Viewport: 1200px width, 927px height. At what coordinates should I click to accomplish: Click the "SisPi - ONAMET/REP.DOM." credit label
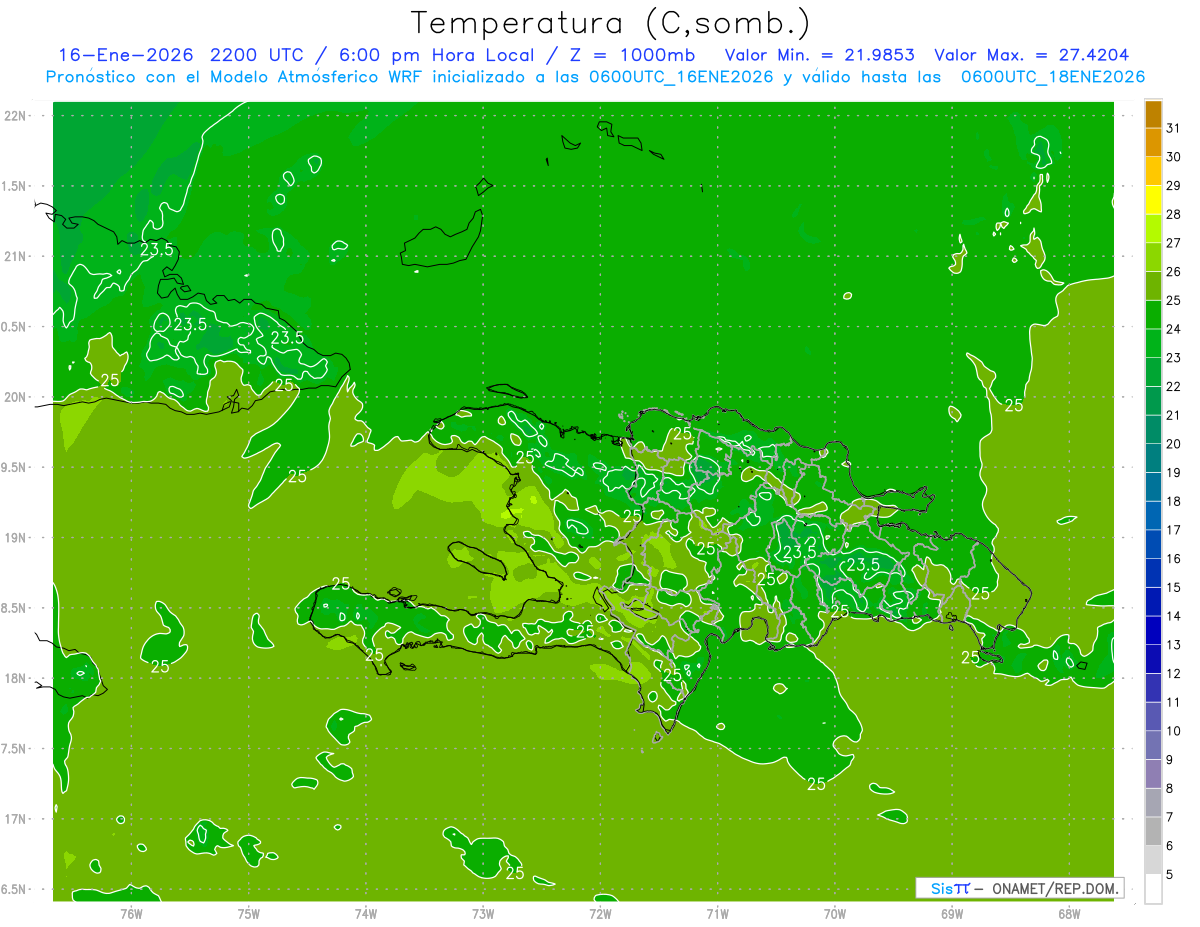click(x=1020, y=888)
